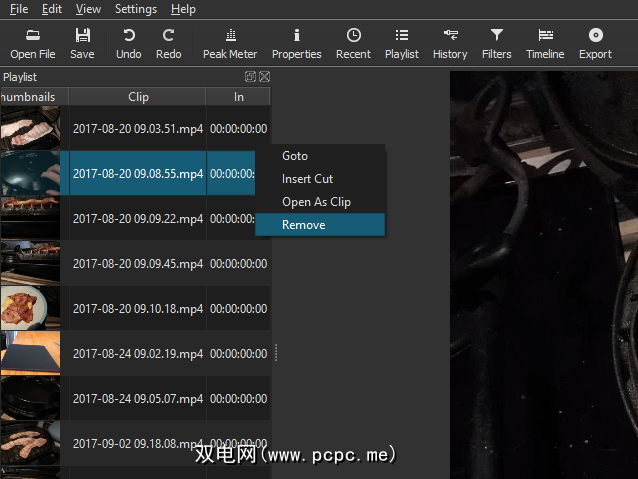
Task: Select thumbnail of 2017-08-20 09.10.18.mp4
Action: coord(30,308)
